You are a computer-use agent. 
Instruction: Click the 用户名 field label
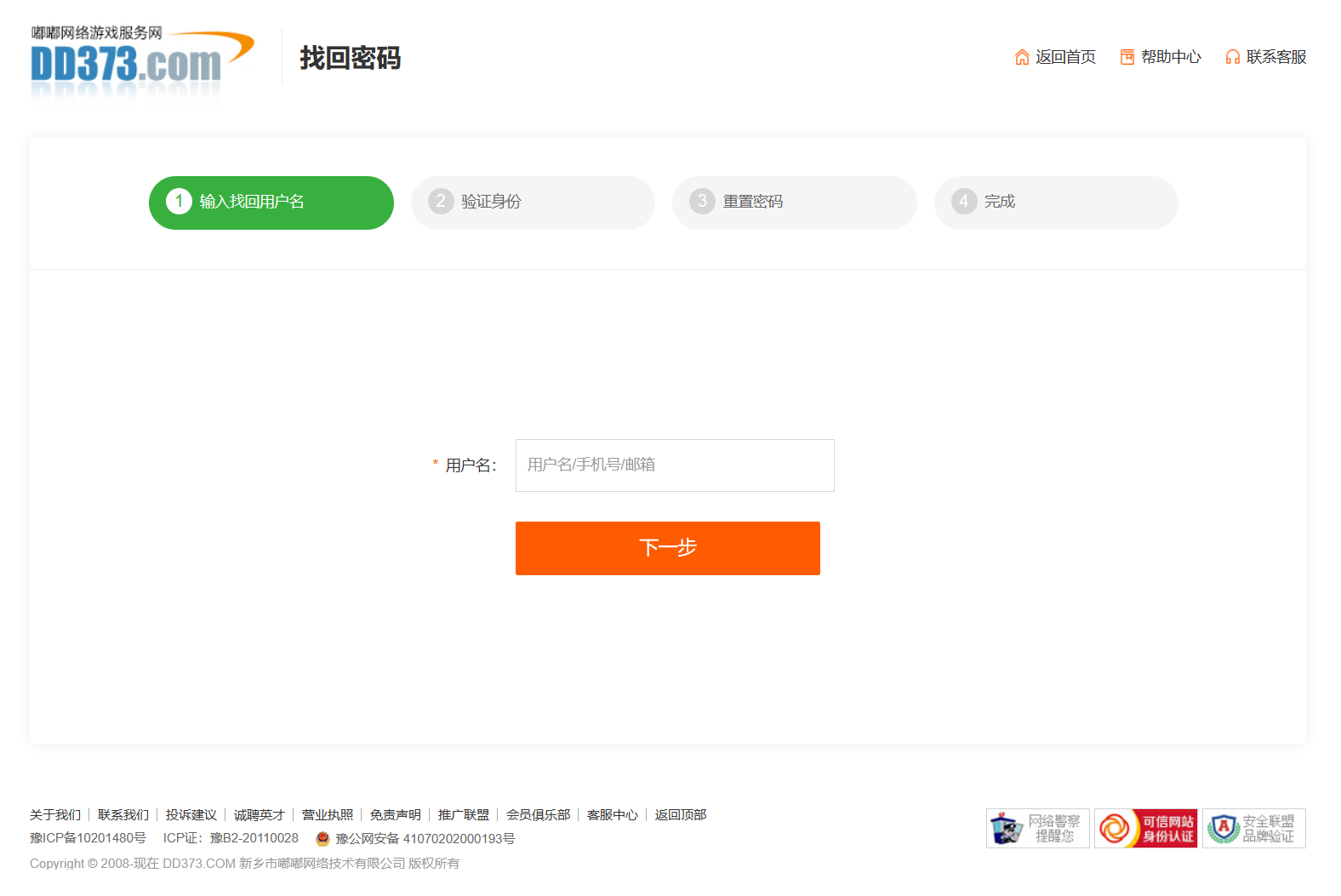pyautogui.click(x=471, y=465)
